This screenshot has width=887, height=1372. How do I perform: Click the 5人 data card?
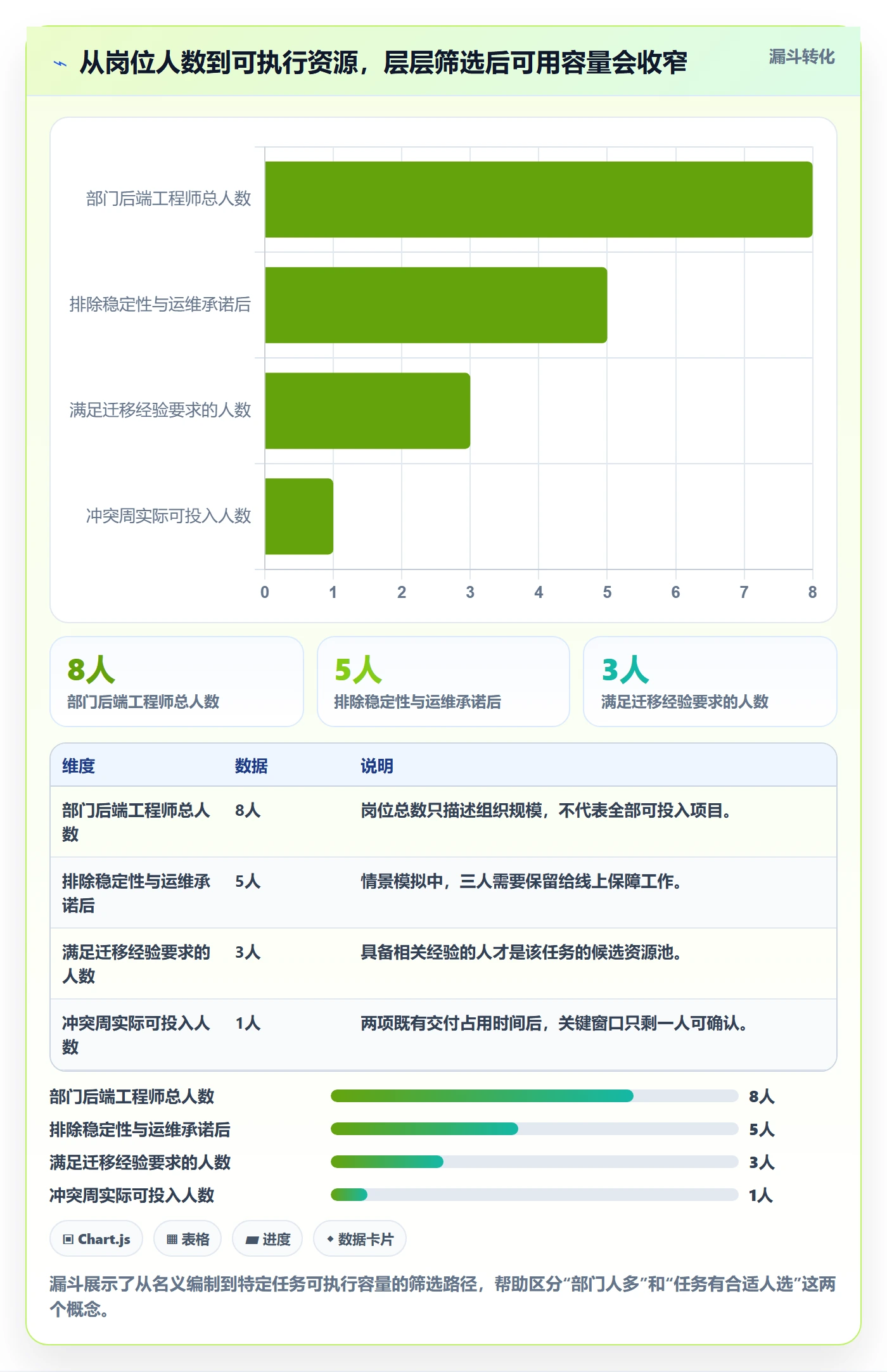pyautogui.click(x=443, y=682)
